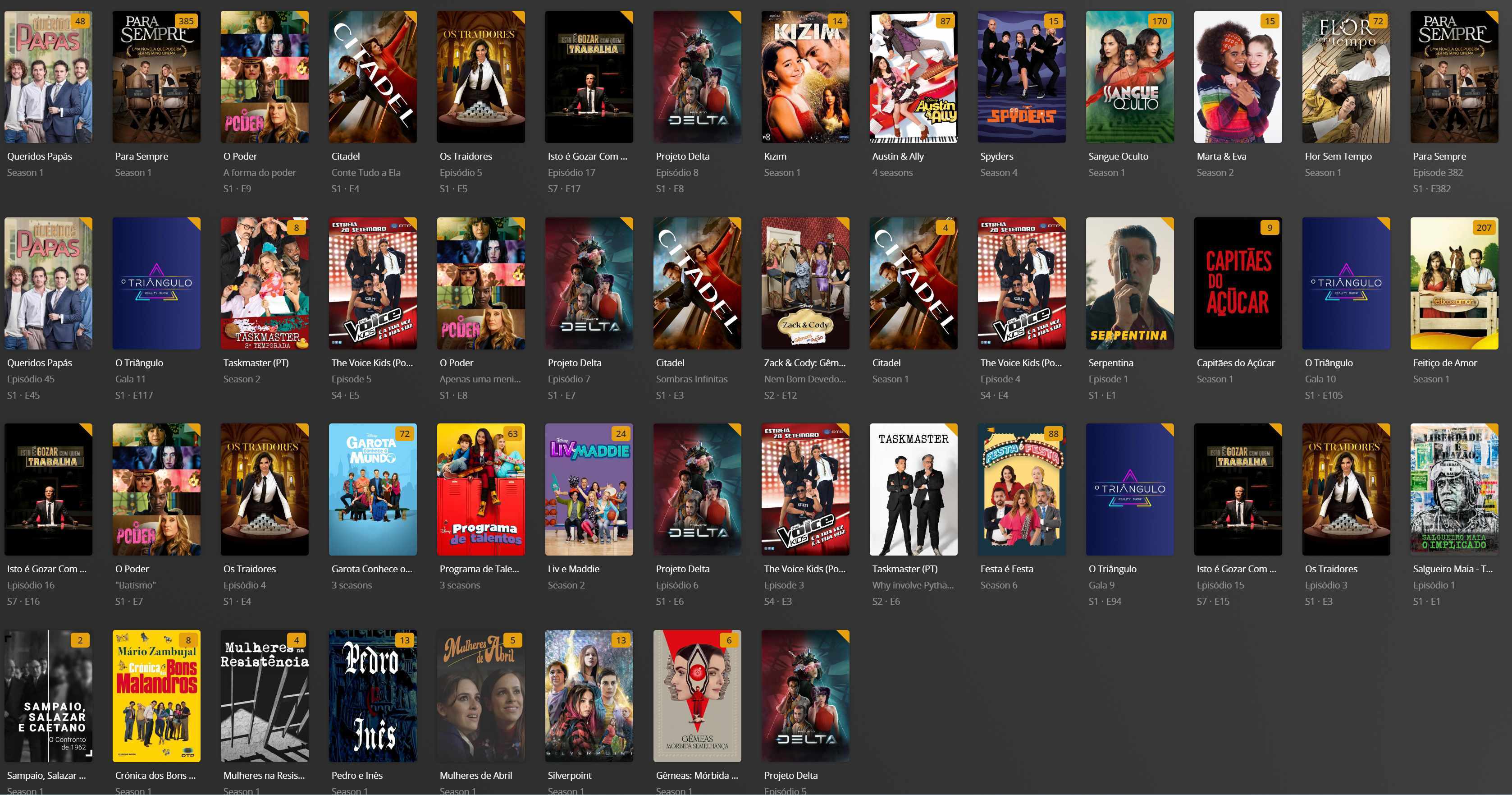Select the Capitães do Açúcar poster
The height and width of the screenshot is (795, 1512).
[1238, 284]
